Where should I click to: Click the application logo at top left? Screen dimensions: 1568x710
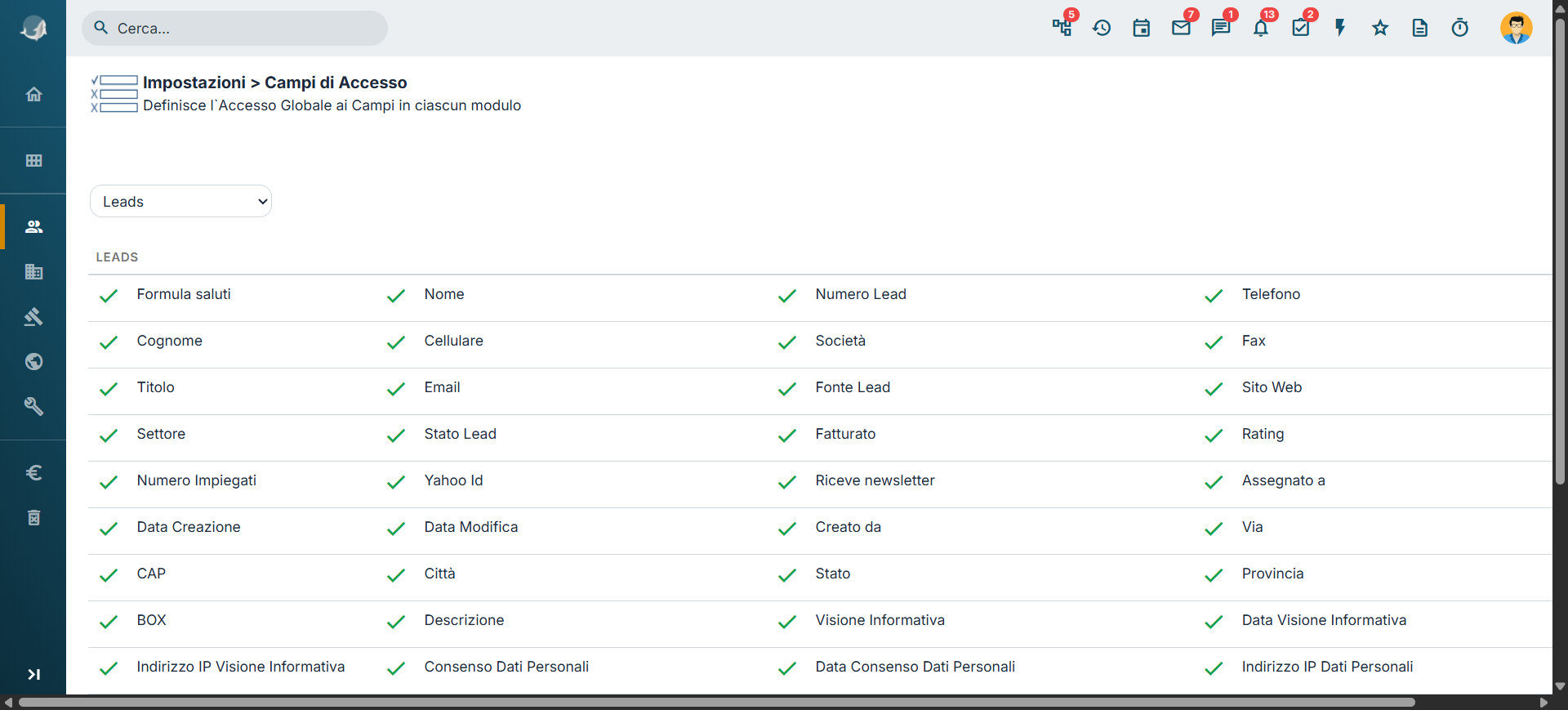pyautogui.click(x=33, y=29)
